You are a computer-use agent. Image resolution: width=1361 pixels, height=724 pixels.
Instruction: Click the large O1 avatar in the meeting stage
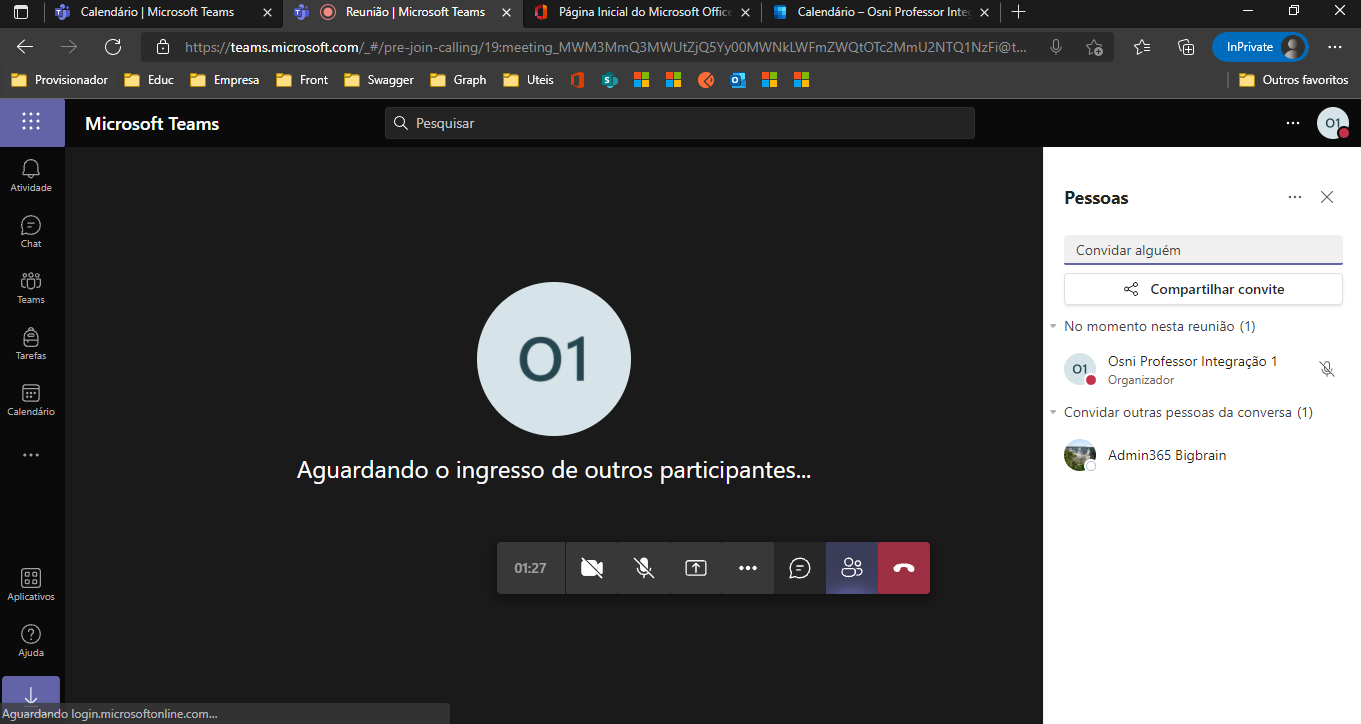(554, 359)
